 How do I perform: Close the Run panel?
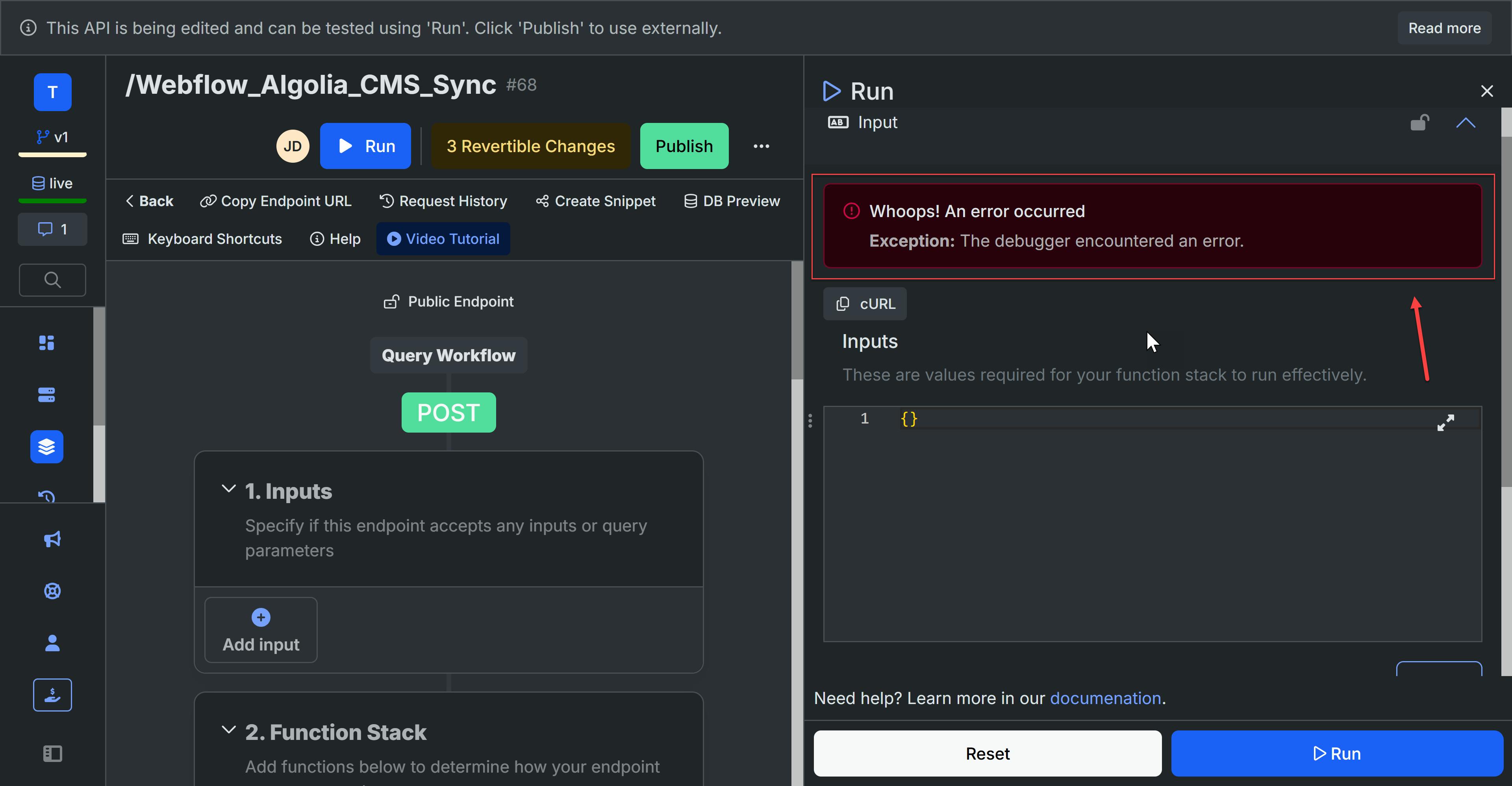pyautogui.click(x=1486, y=92)
